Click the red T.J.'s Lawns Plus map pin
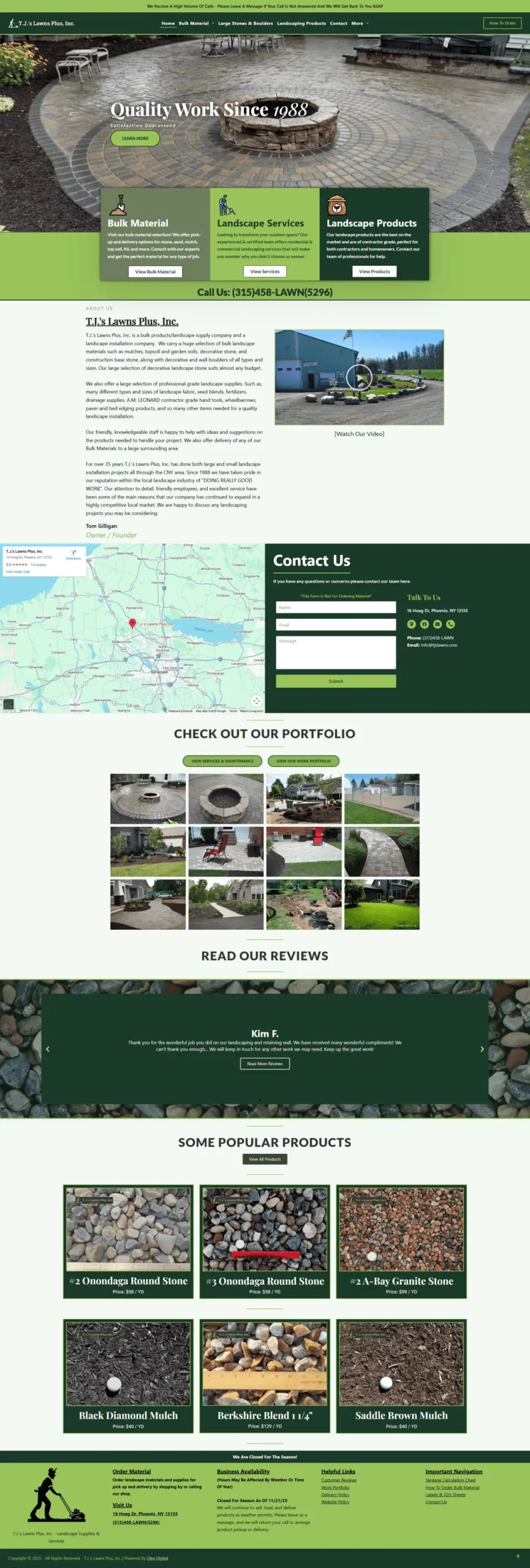 tap(132, 623)
